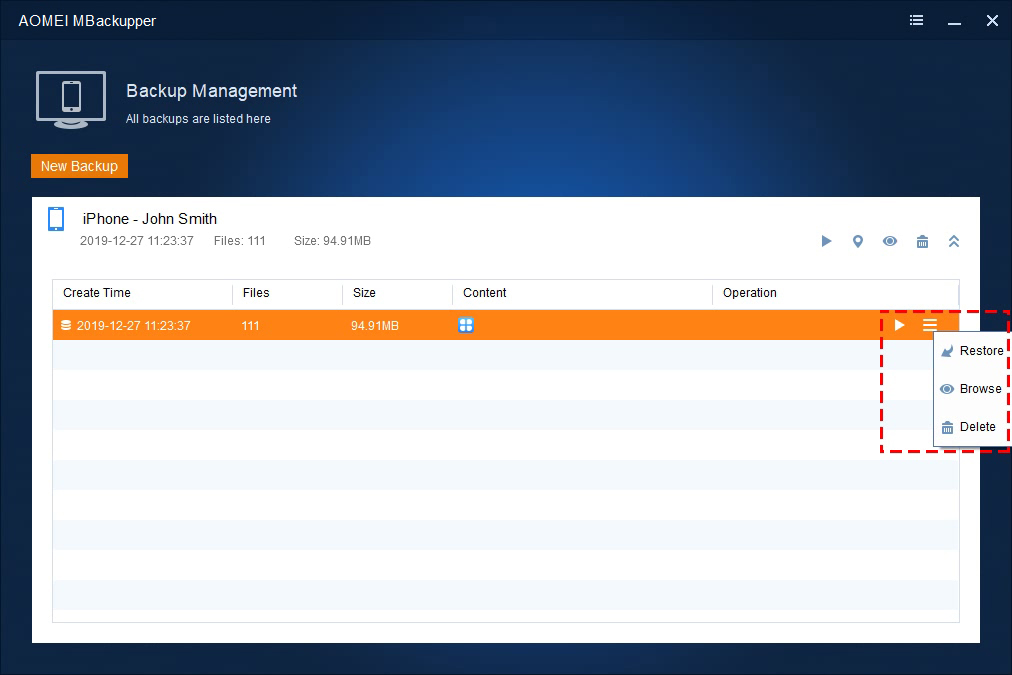Browse backup with the eye icon in header

pos(890,241)
